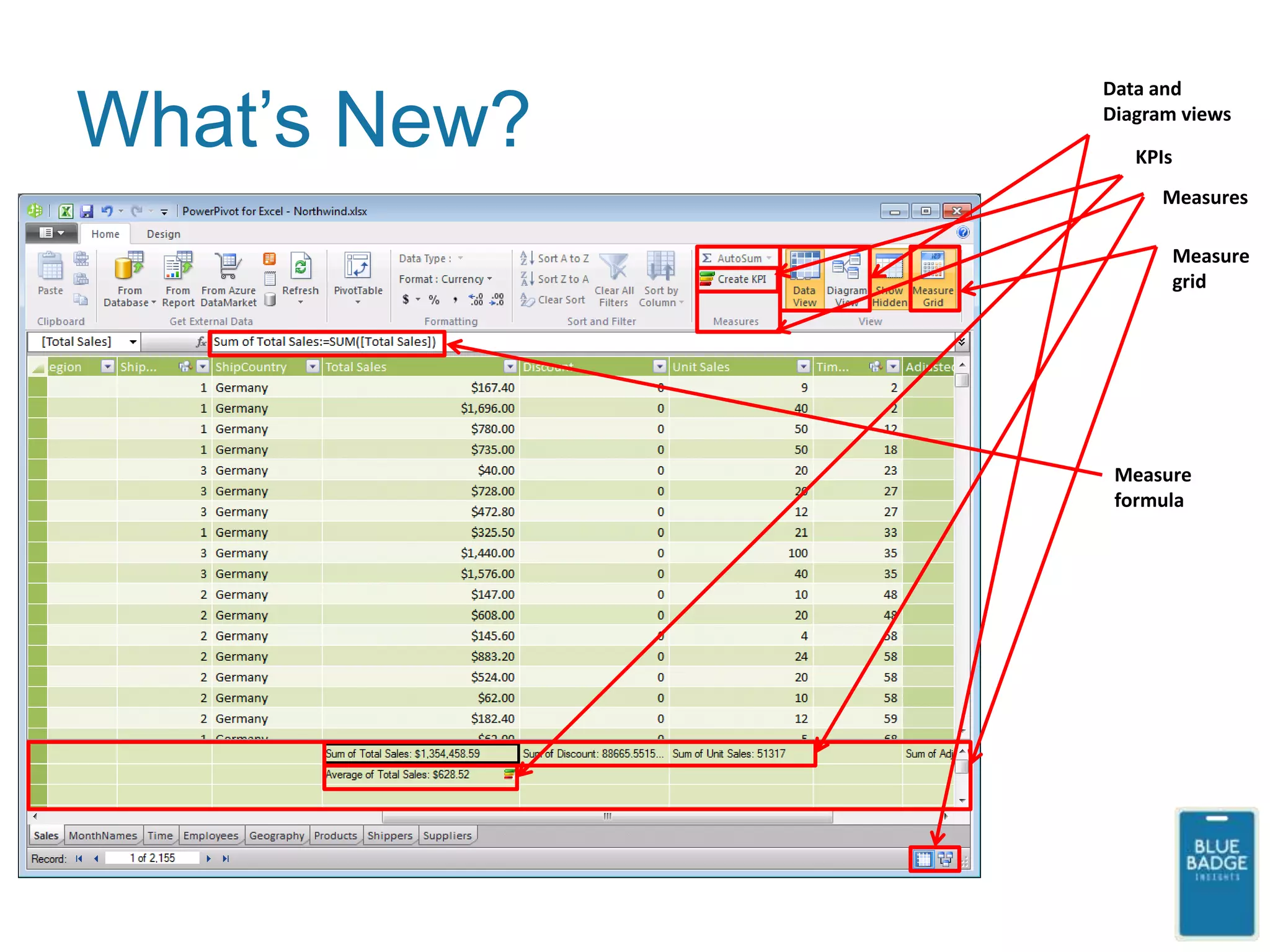The image size is (1270, 952).
Task: Sort Z to A
Action: [555, 279]
